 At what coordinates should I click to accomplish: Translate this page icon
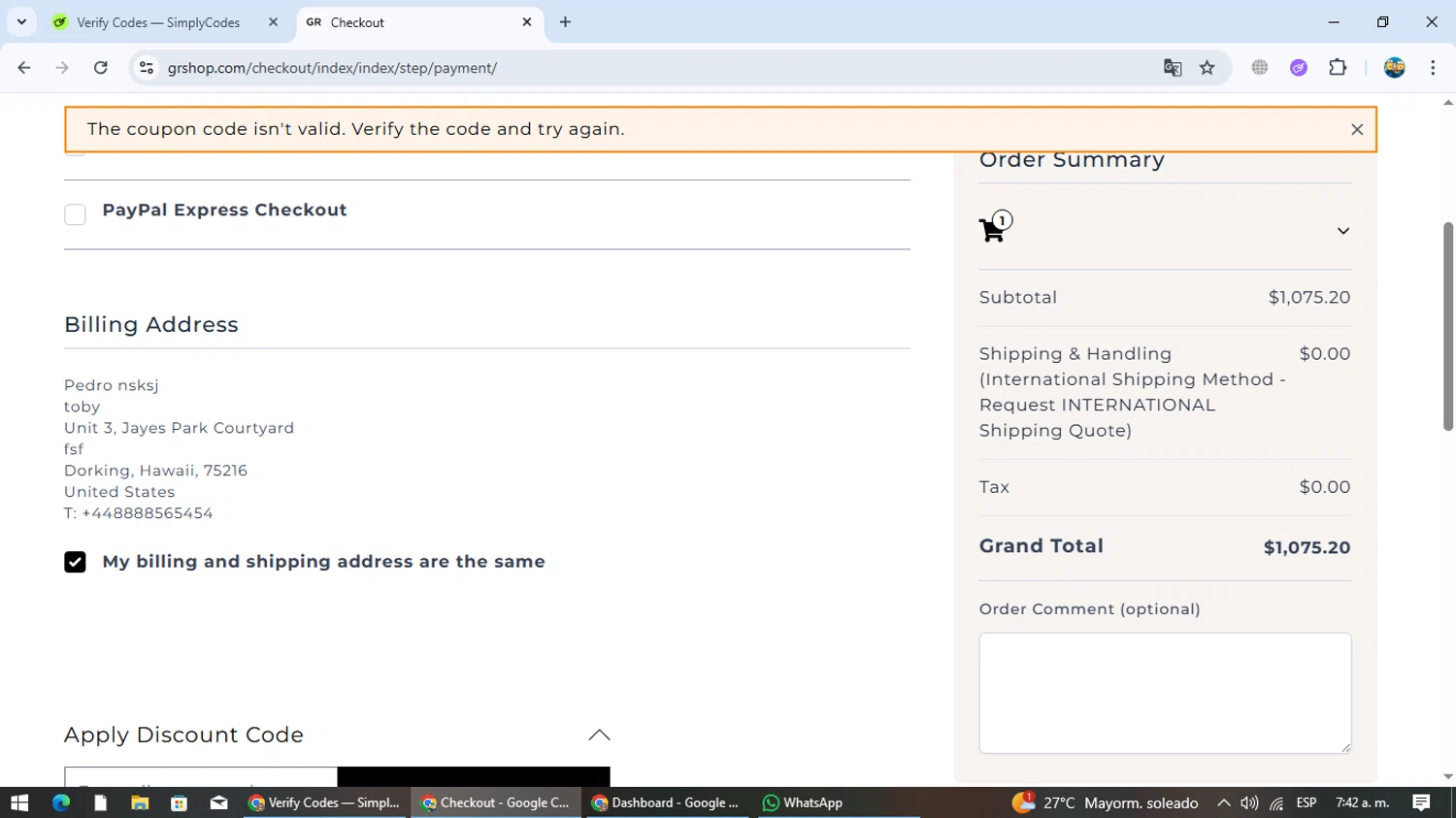click(x=1173, y=68)
